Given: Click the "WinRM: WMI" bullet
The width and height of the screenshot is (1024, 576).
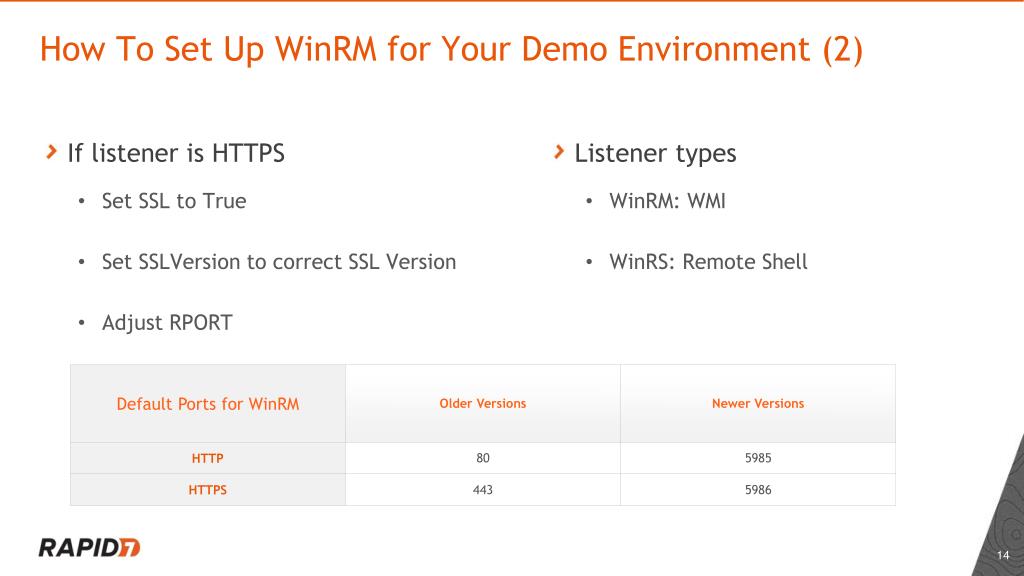Looking at the screenshot, I should point(667,201).
